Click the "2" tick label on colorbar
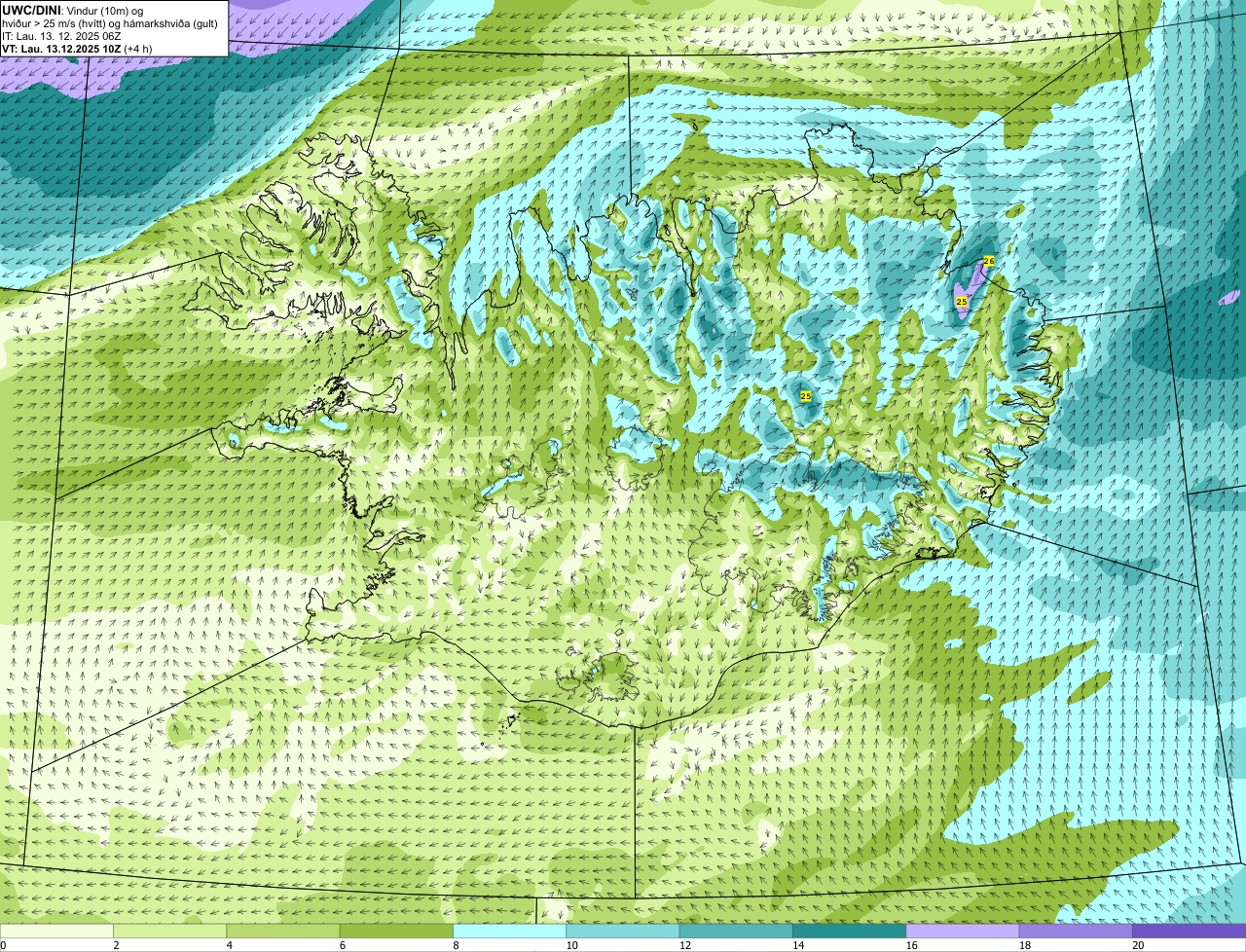 point(116,945)
